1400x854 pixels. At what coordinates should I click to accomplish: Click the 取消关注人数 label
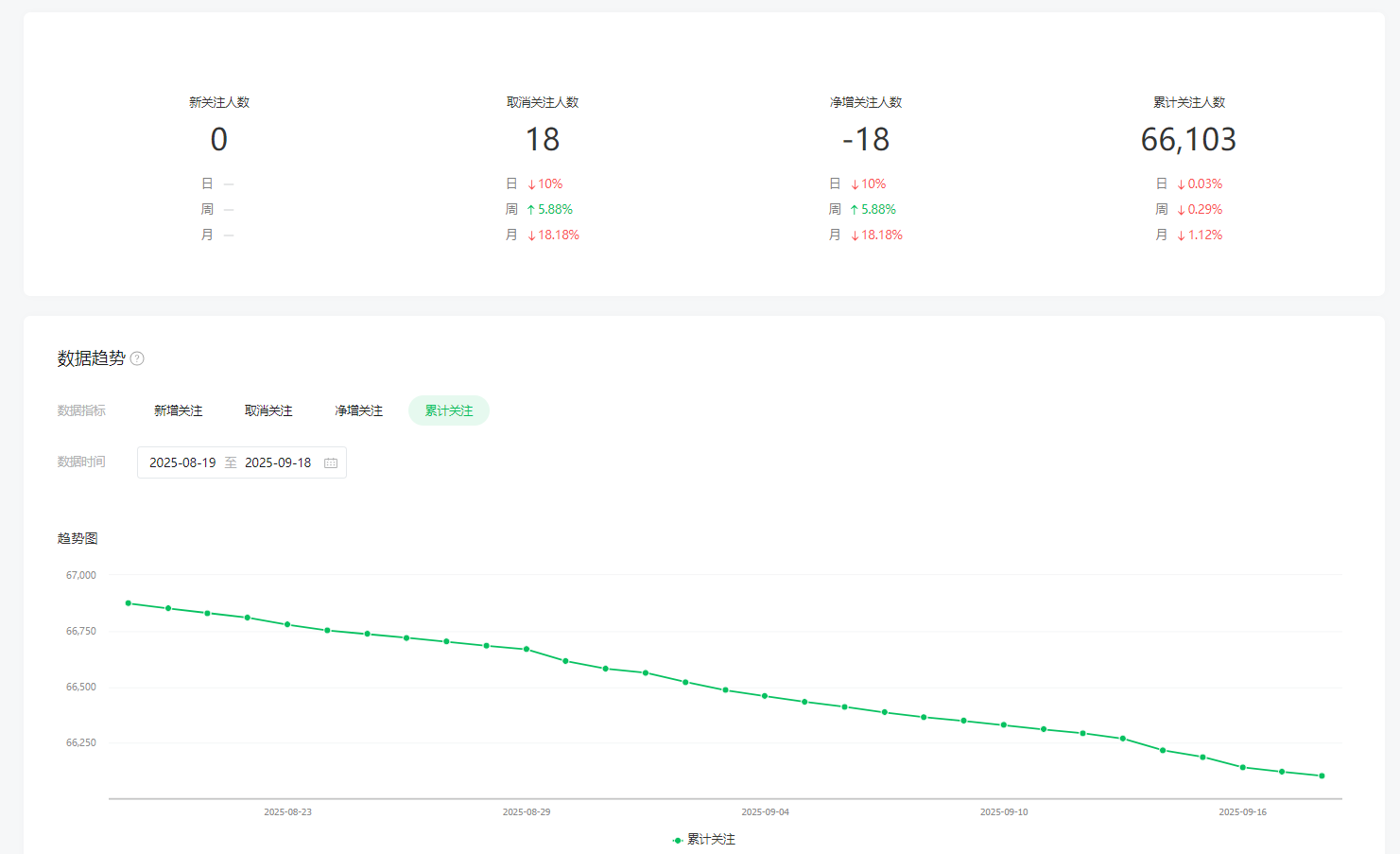coord(543,102)
